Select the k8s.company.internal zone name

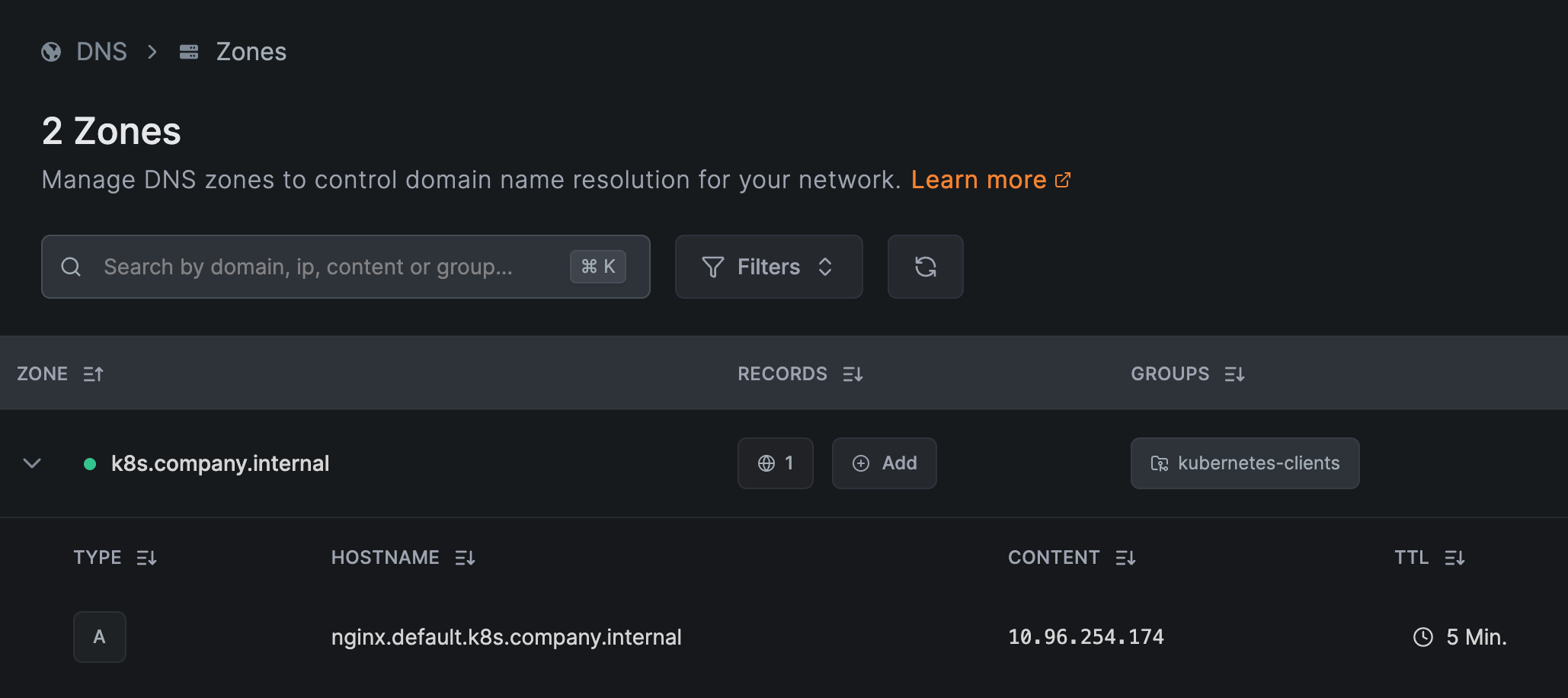(220, 463)
